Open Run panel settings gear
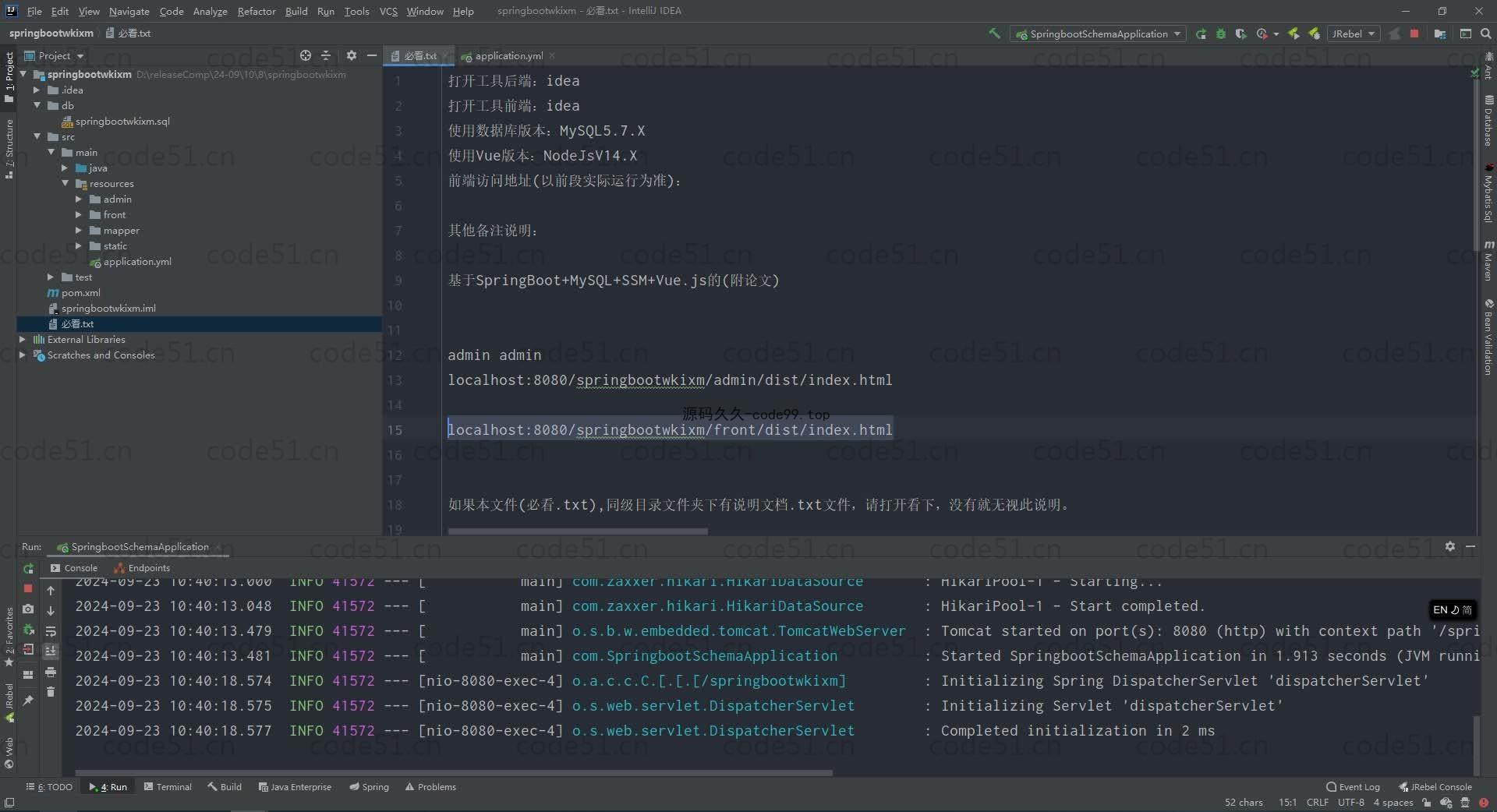Viewport: 1497px width, 812px height. [1449, 546]
